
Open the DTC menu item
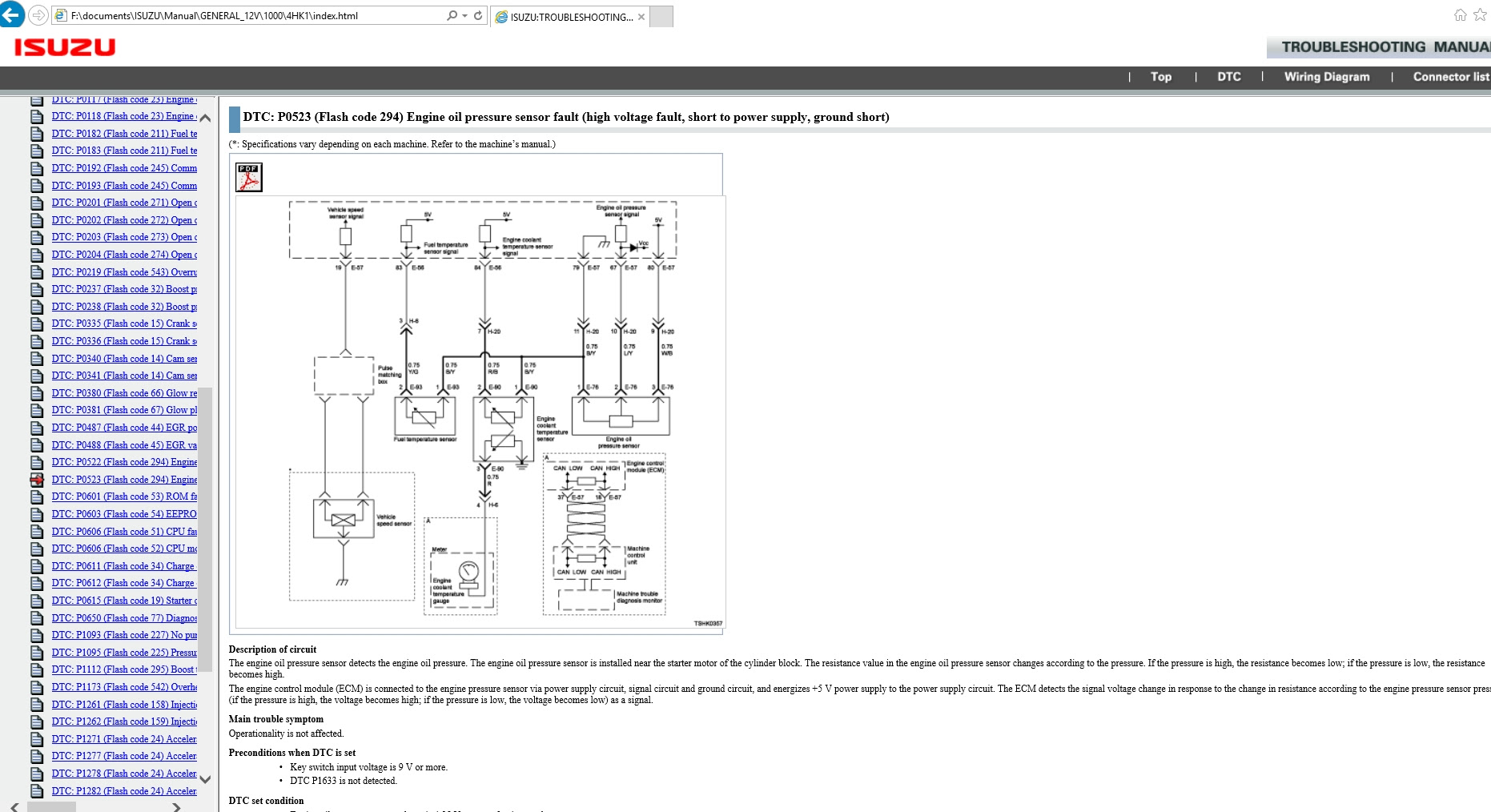click(x=1229, y=77)
